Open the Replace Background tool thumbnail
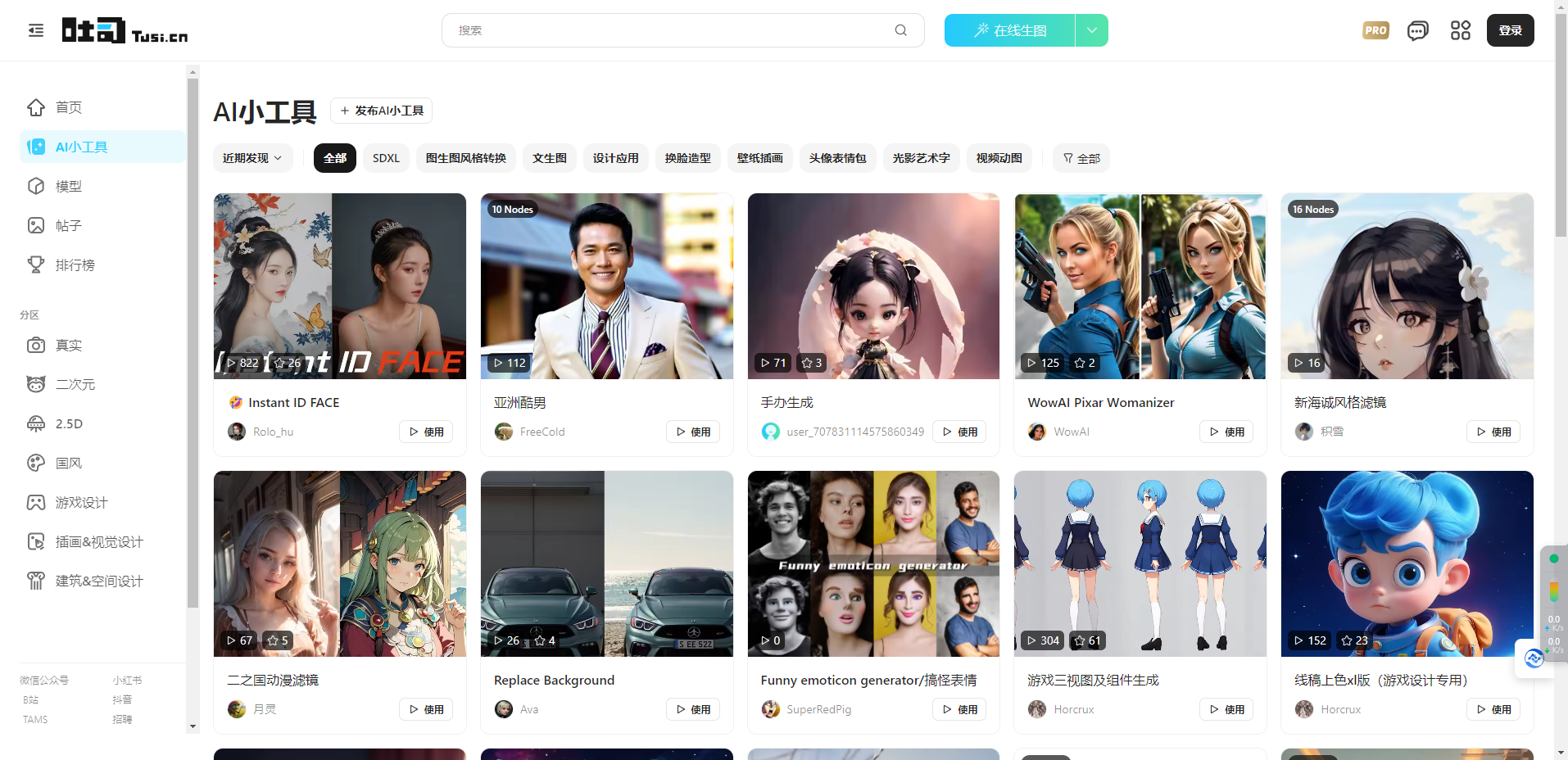Image resolution: width=1568 pixels, height=760 pixels. pyautogui.click(x=606, y=563)
